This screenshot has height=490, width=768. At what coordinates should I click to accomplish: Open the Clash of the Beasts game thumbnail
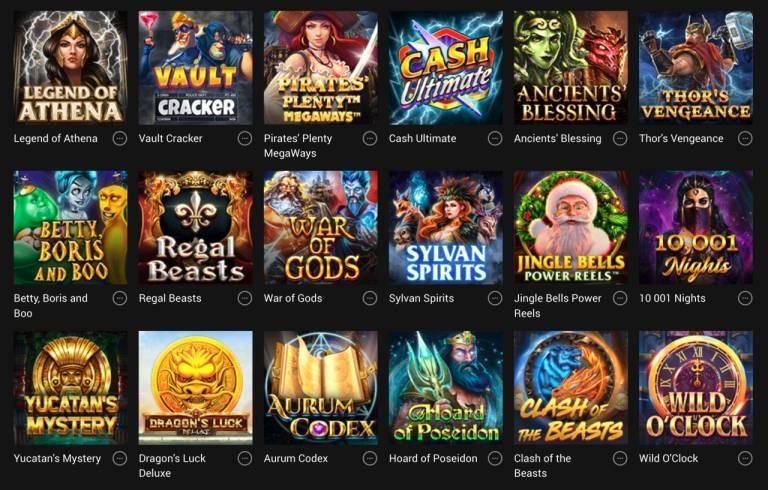coord(571,388)
